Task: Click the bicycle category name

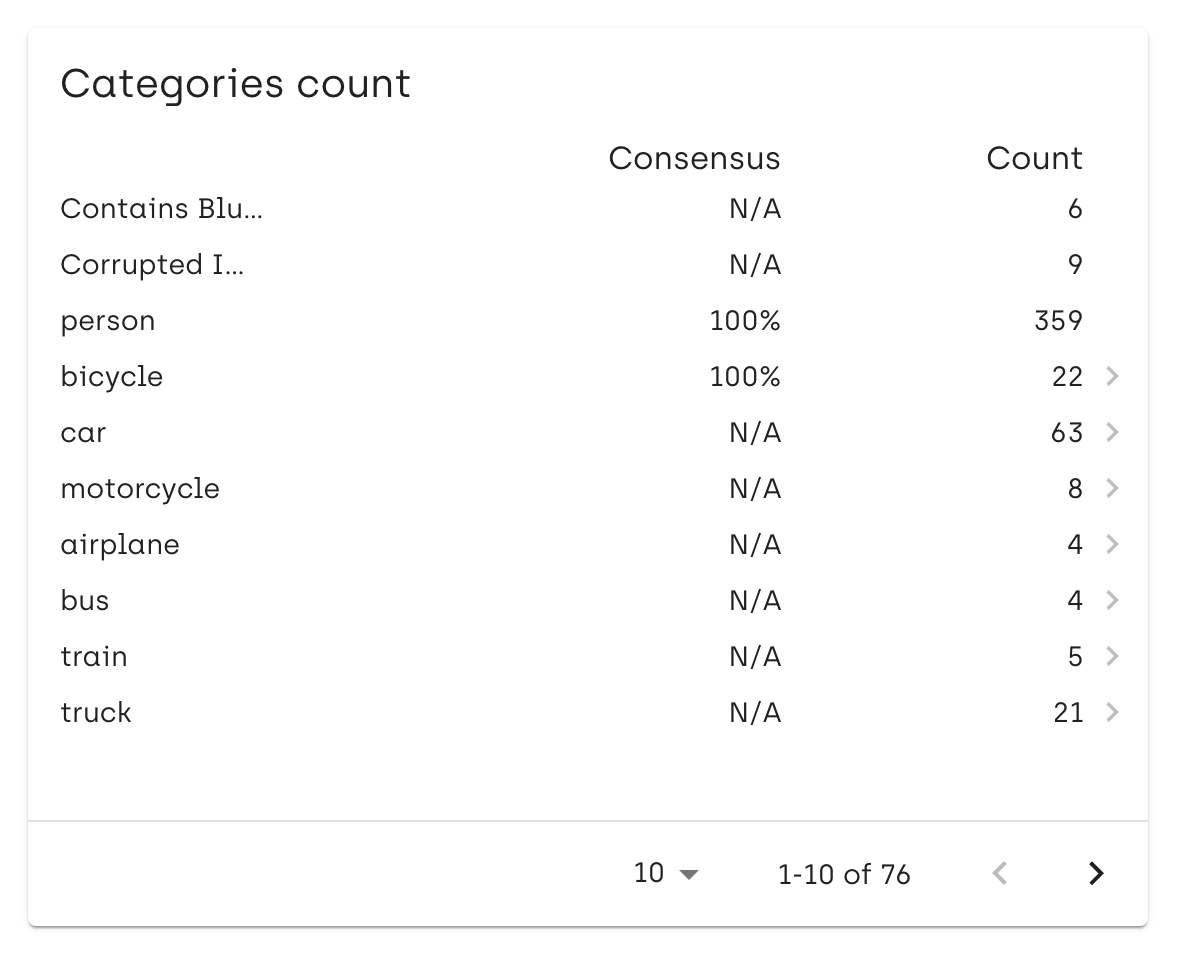Action: click(x=112, y=377)
